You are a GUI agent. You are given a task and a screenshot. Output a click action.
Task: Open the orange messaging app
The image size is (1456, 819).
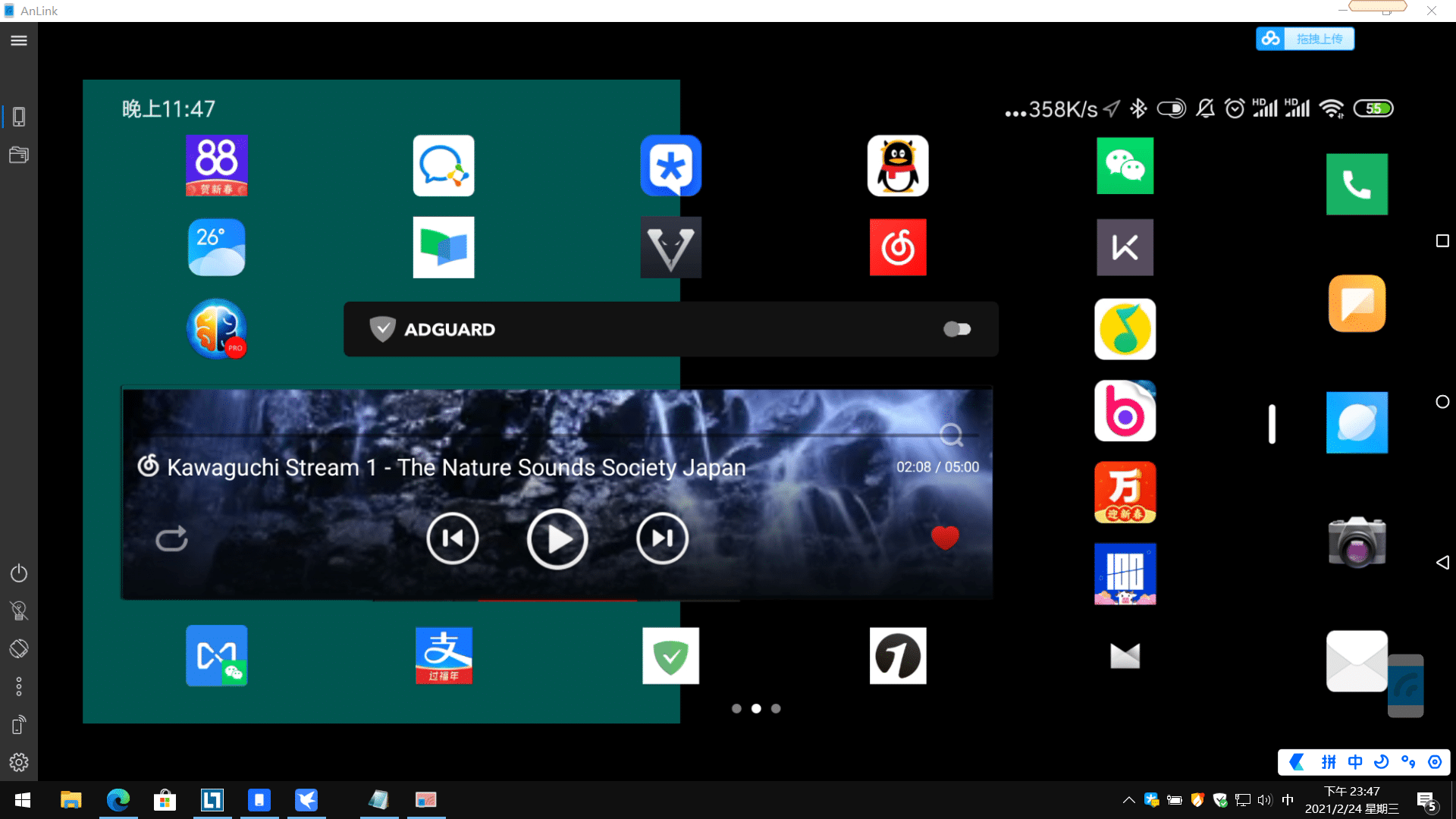coord(1357,303)
